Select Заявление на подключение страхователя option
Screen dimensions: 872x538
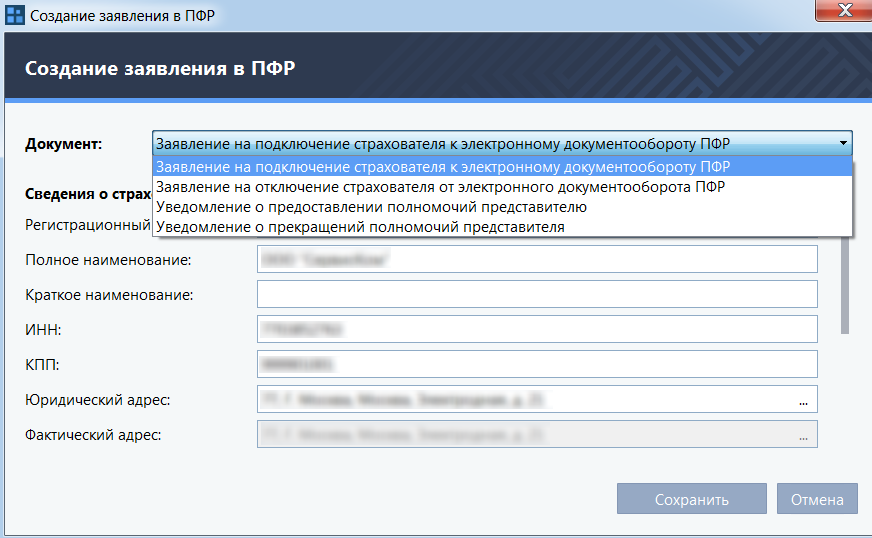pos(502,167)
